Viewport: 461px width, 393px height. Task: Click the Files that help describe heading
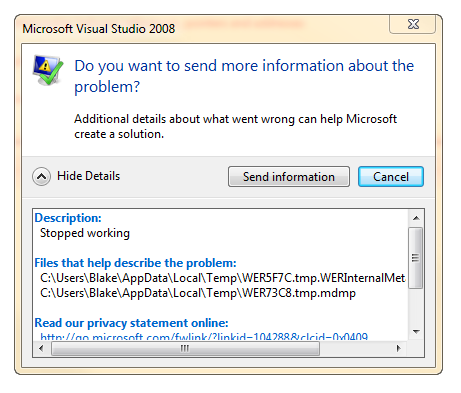tap(135, 263)
